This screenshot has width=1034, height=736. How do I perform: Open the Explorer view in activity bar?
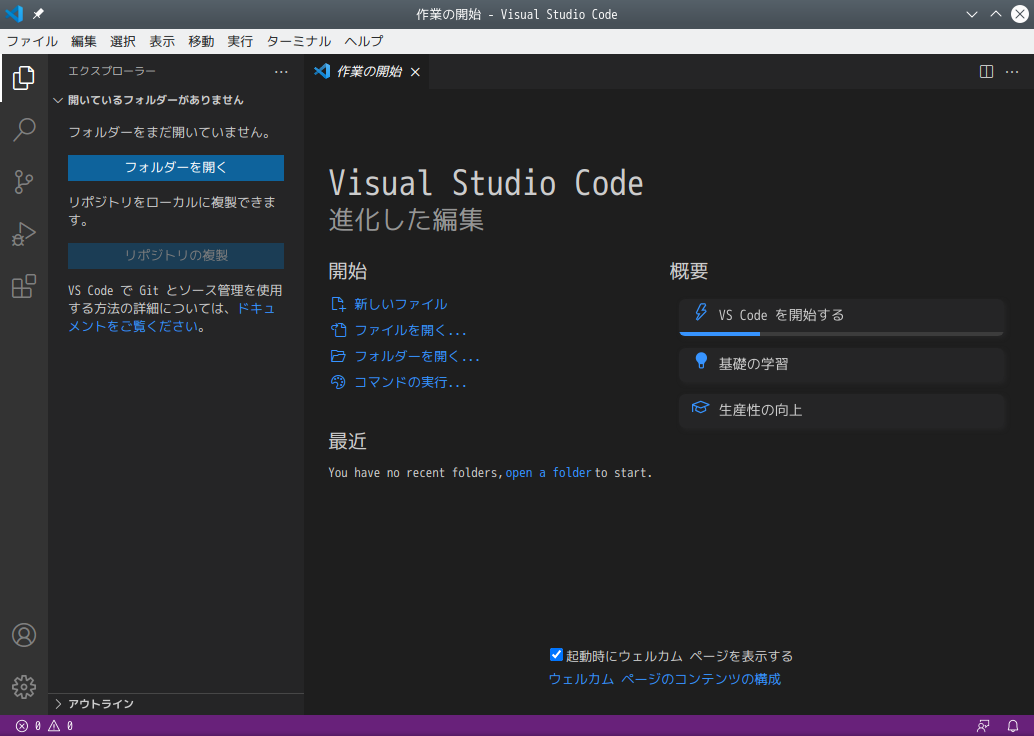pyautogui.click(x=24, y=78)
